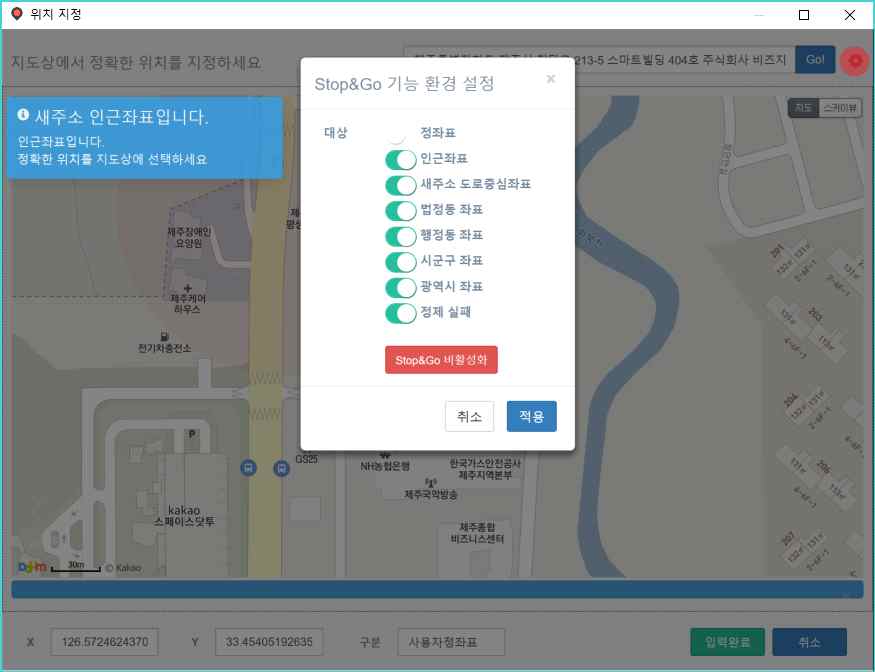Click the 구분 사용자정좌표 field

(451, 642)
